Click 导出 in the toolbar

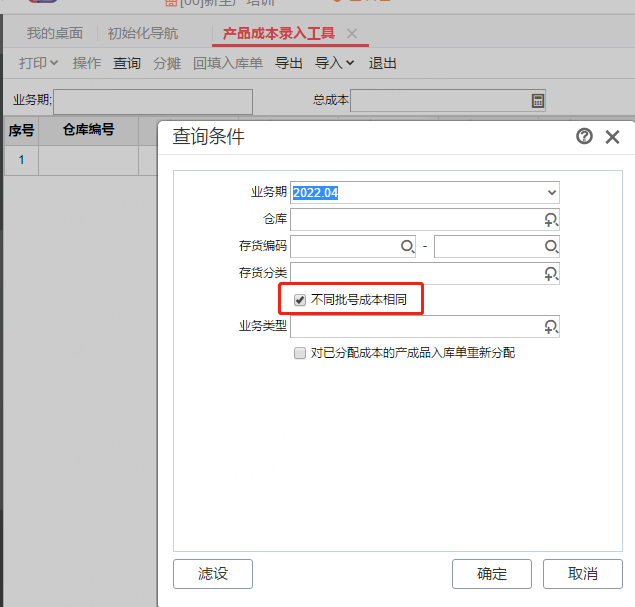pyautogui.click(x=289, y=63)
